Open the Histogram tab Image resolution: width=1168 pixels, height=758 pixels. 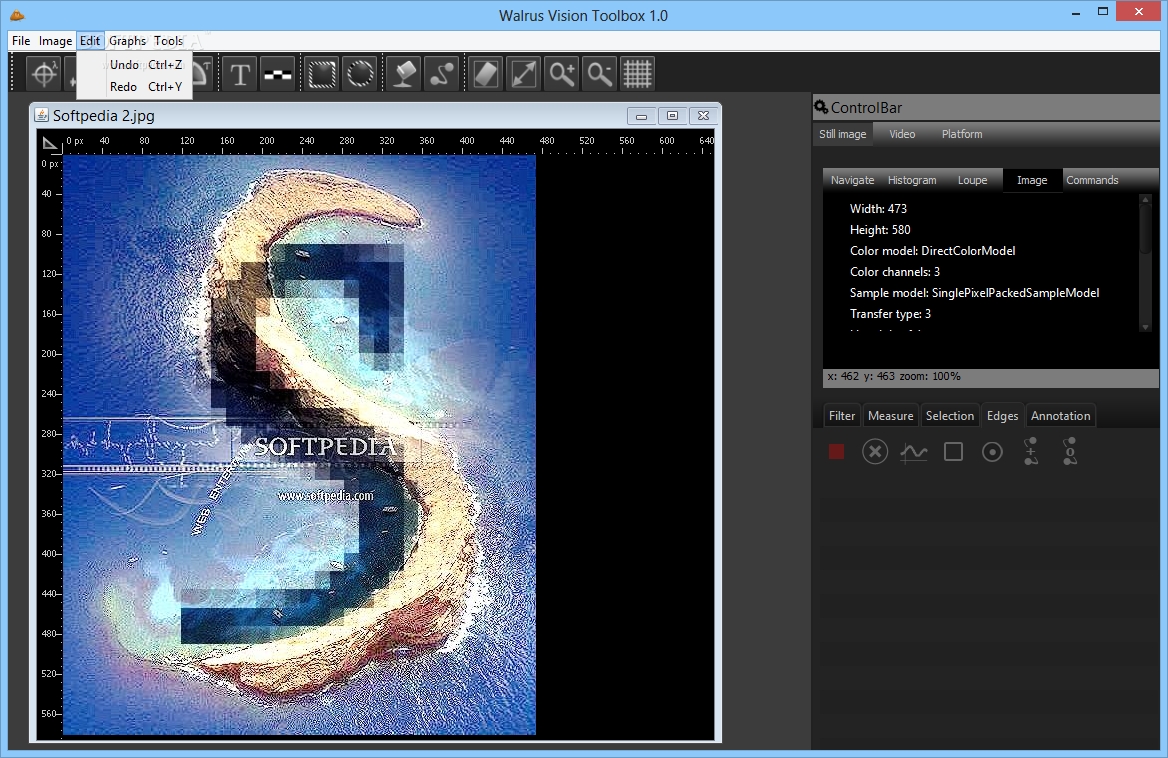(x=912, y=180)
